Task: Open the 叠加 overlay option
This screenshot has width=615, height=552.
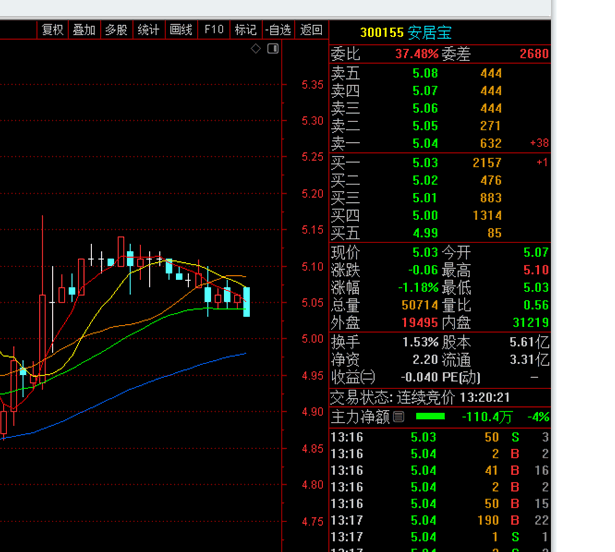Action: coord(84,30)
